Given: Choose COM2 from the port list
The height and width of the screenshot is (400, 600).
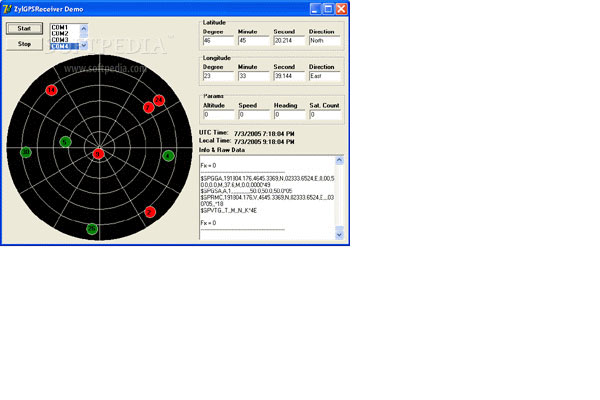Looking at the screenshot, I should click(x=61, y=33).
